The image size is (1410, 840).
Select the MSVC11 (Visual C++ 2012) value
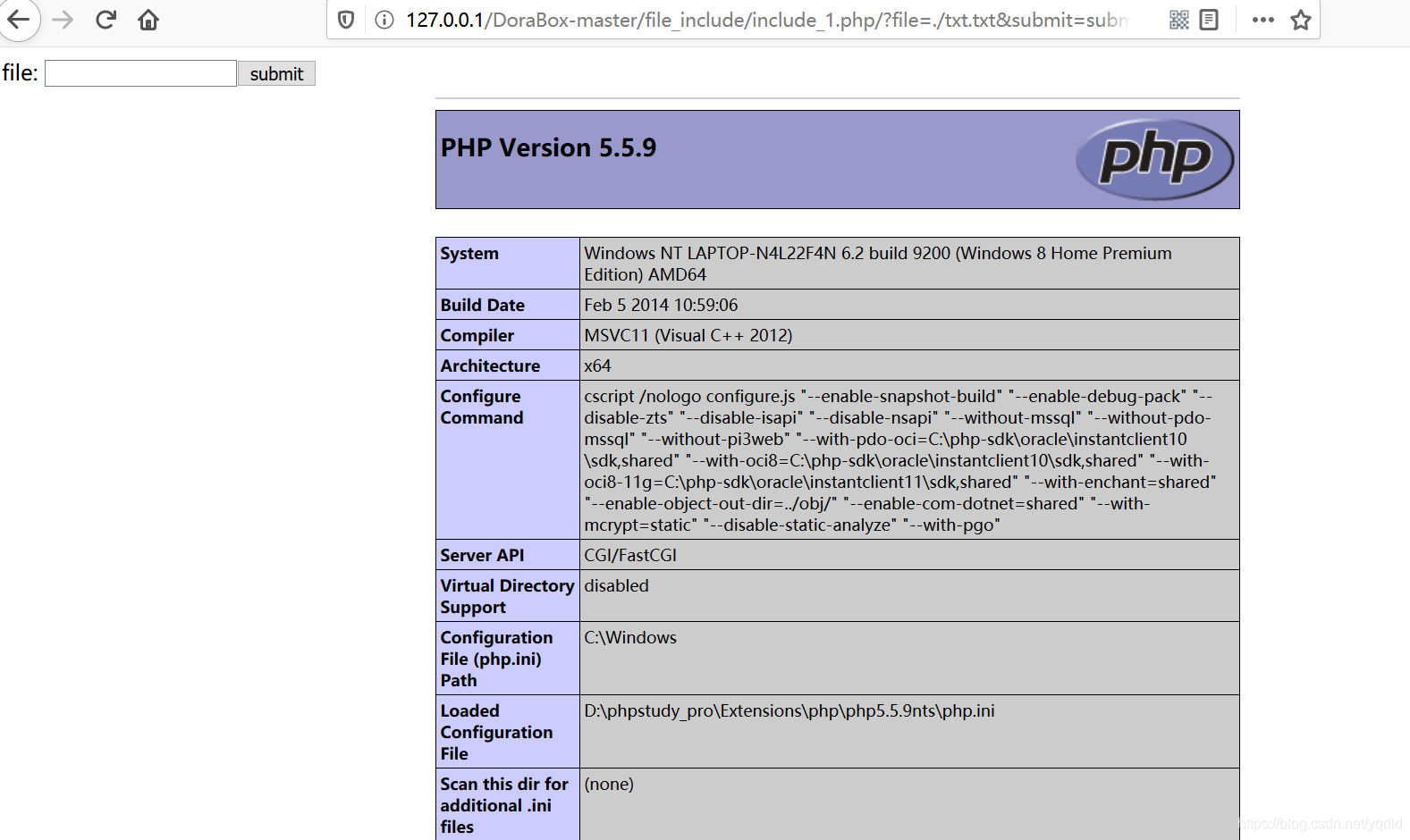coord(688,335)
